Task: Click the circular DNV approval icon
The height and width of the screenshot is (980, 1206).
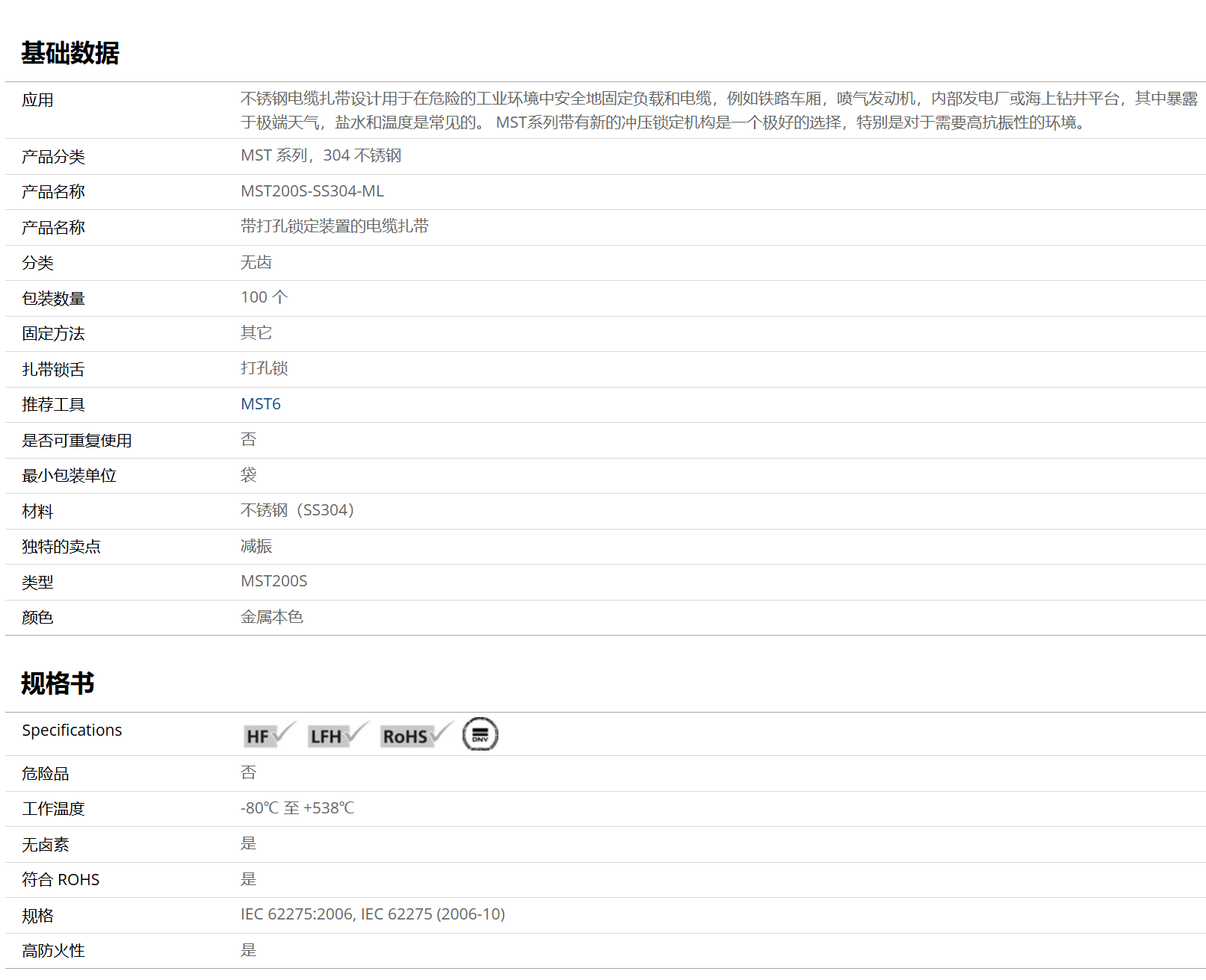Action: (x=480, y=735)
